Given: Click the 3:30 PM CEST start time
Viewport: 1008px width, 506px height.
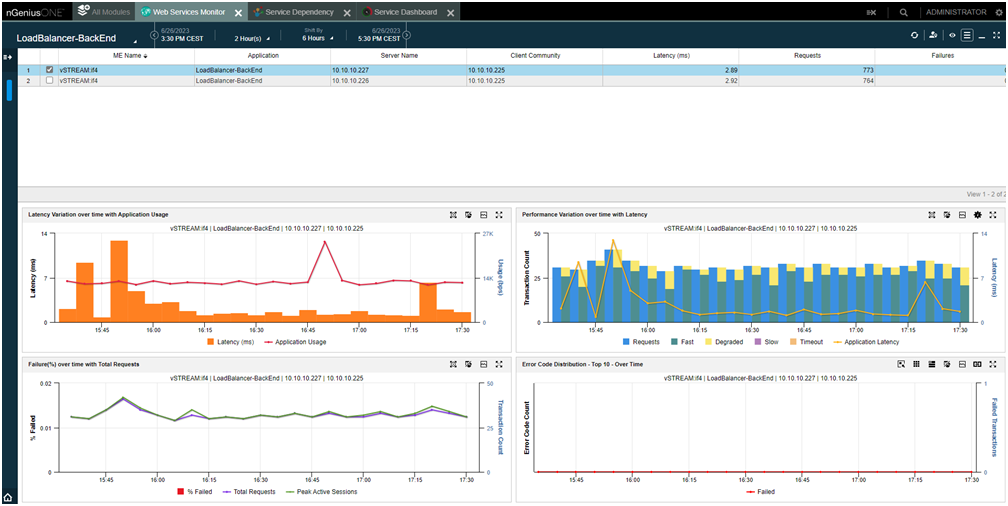Looking at the screenshot, I should pos(182,39).
